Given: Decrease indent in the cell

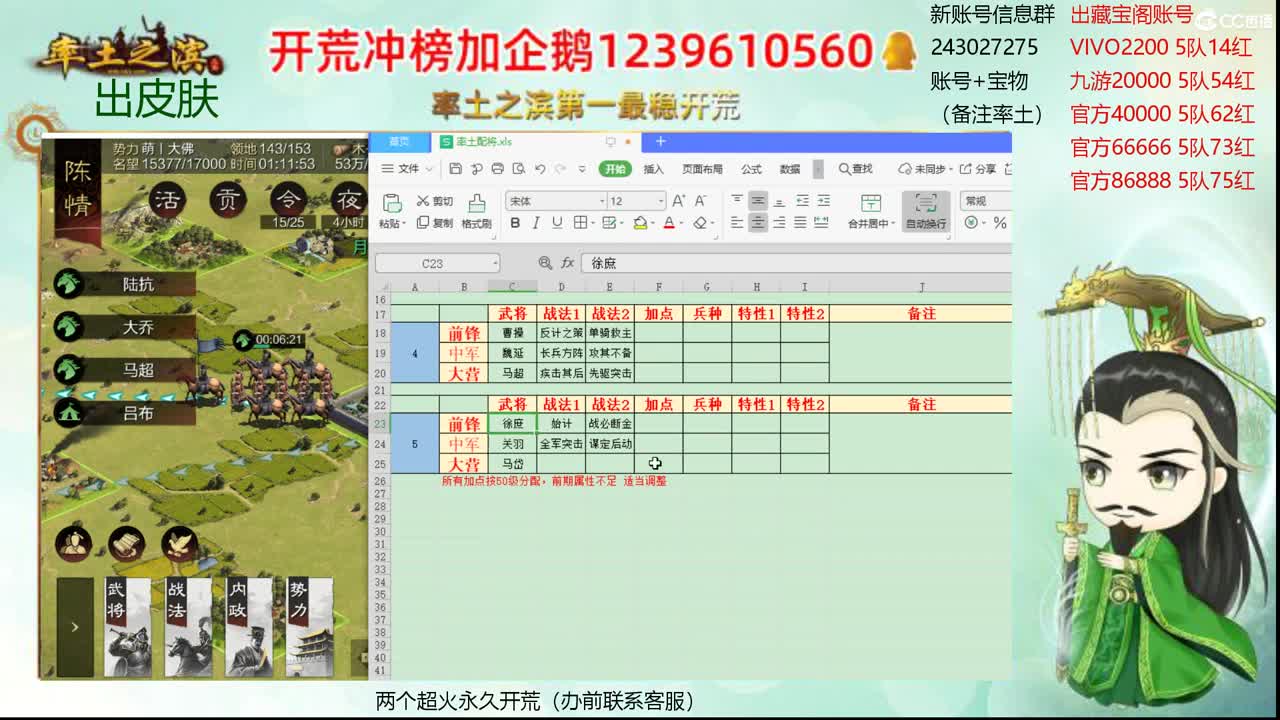Looking at the screenshot, I should 802,200.
